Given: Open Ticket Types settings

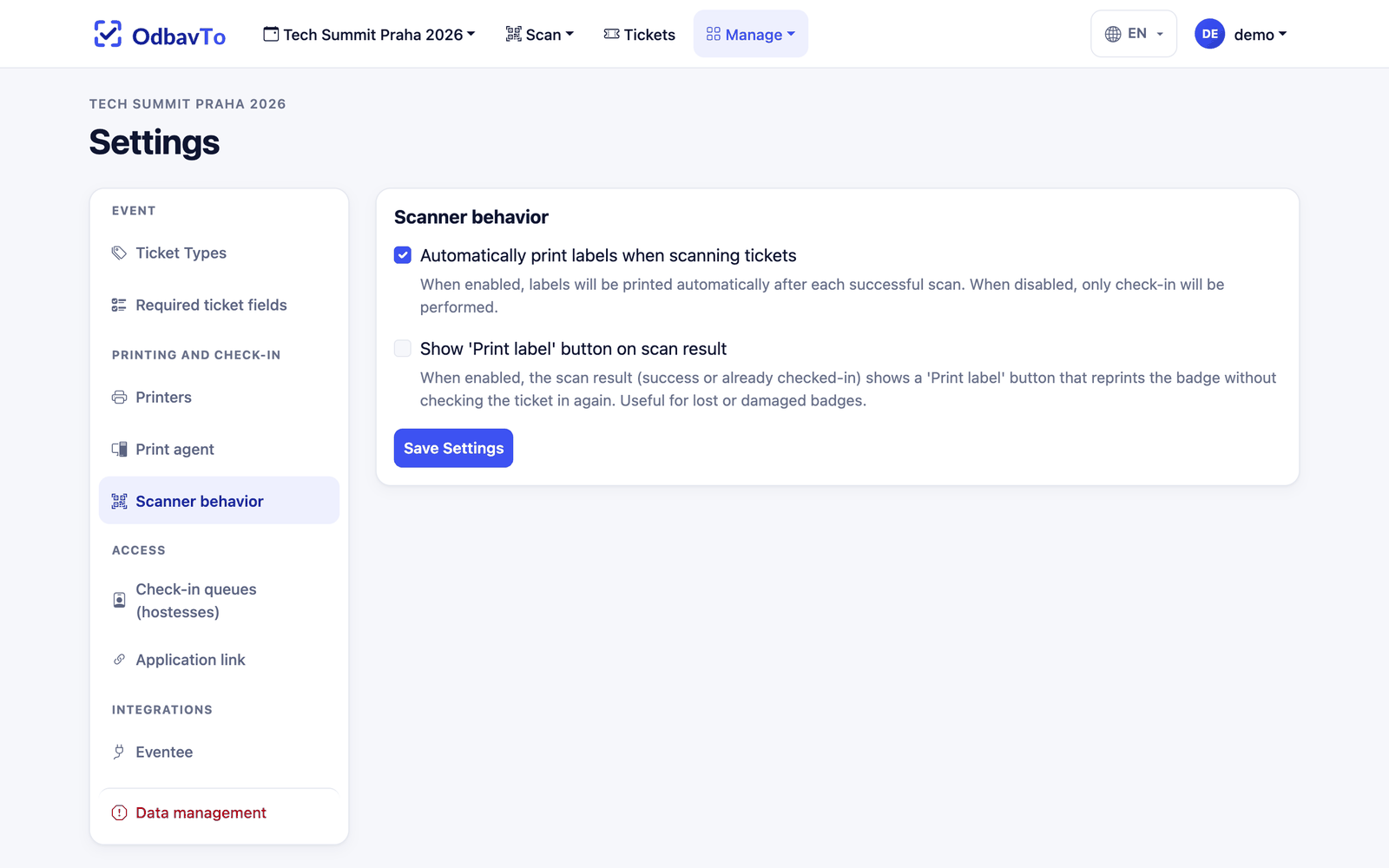Looking at the screenshot, I should [219, 253].
